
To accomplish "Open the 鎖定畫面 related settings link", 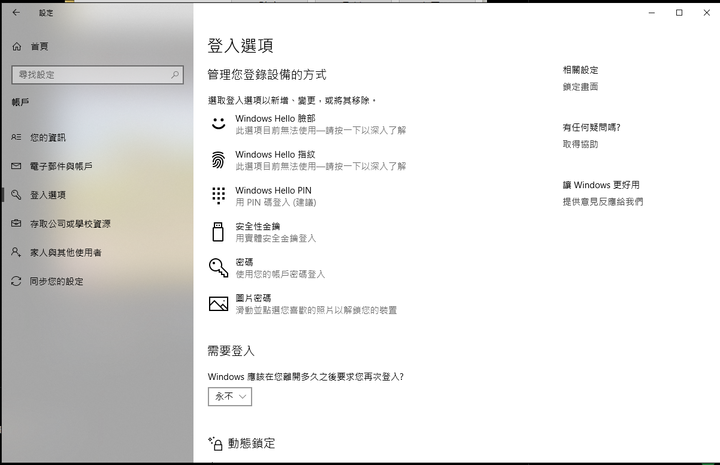I will pos(580,87).
